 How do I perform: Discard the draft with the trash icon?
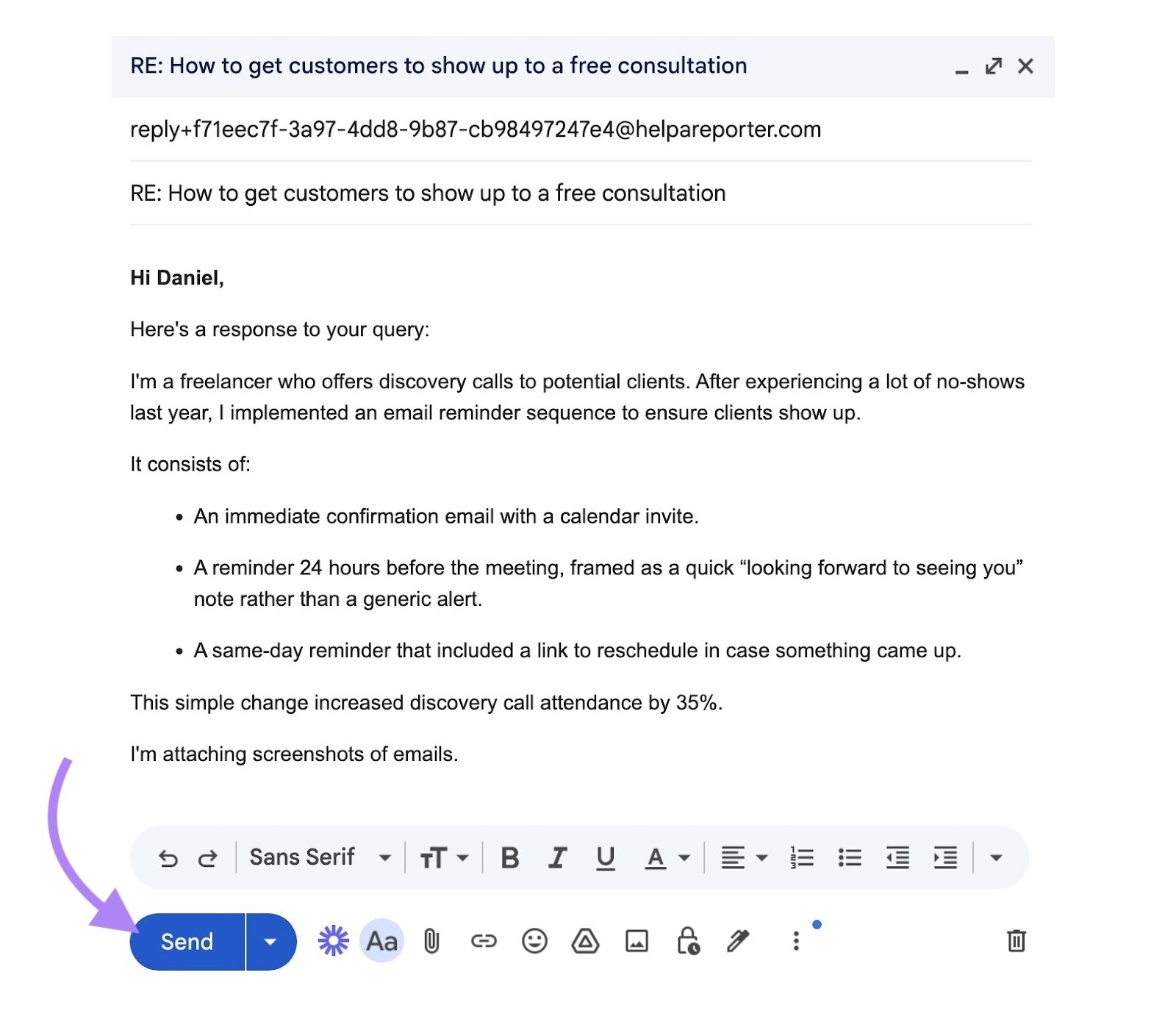[x=1018, y=941]
